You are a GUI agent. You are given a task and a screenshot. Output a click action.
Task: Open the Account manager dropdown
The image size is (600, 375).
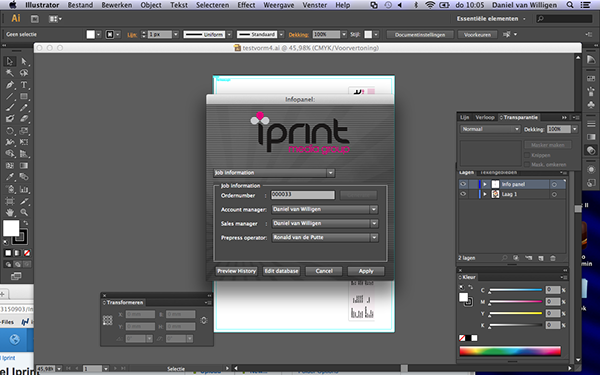point(325,210)
